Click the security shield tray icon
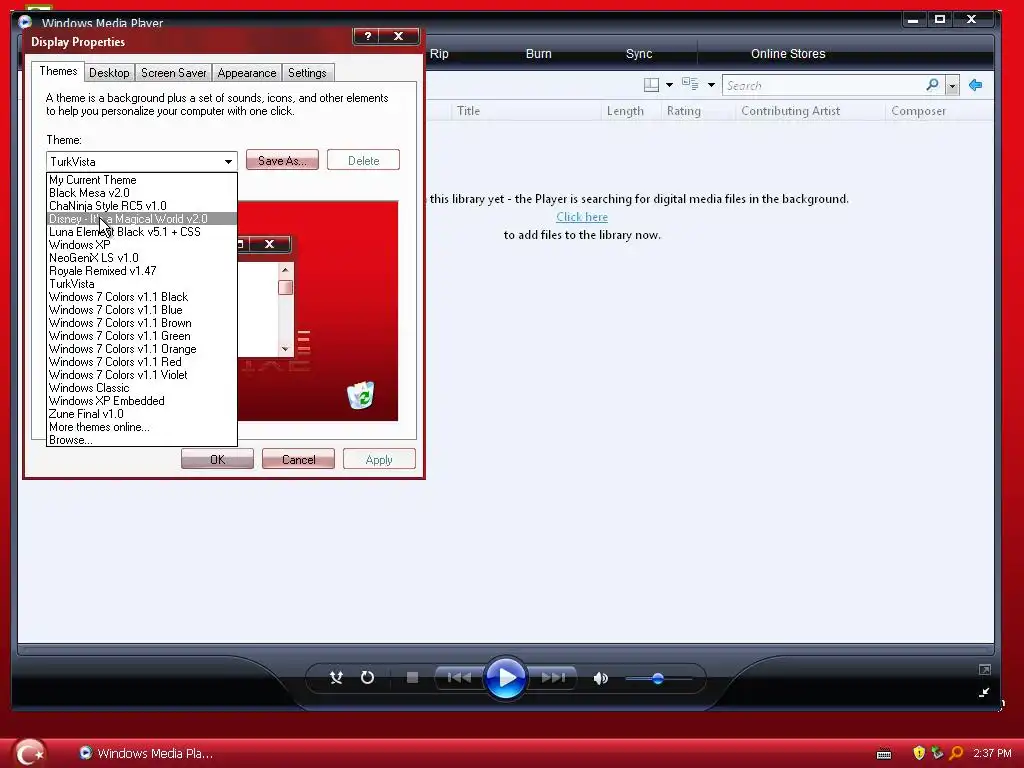This screenshot has width=1024, height=768. click(919, 753)
